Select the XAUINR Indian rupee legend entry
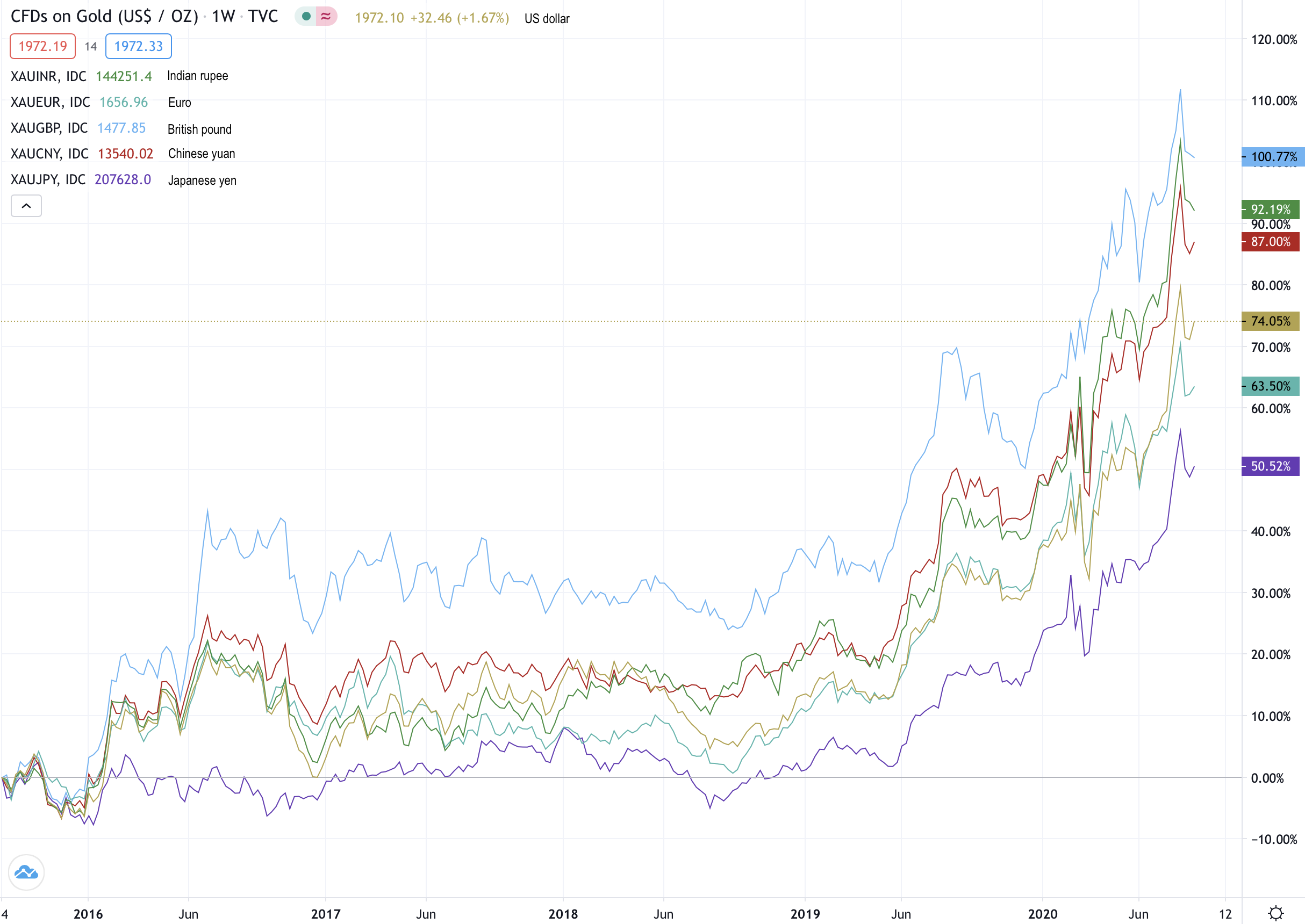1305x924 pixels. click(x=48, y=76)
